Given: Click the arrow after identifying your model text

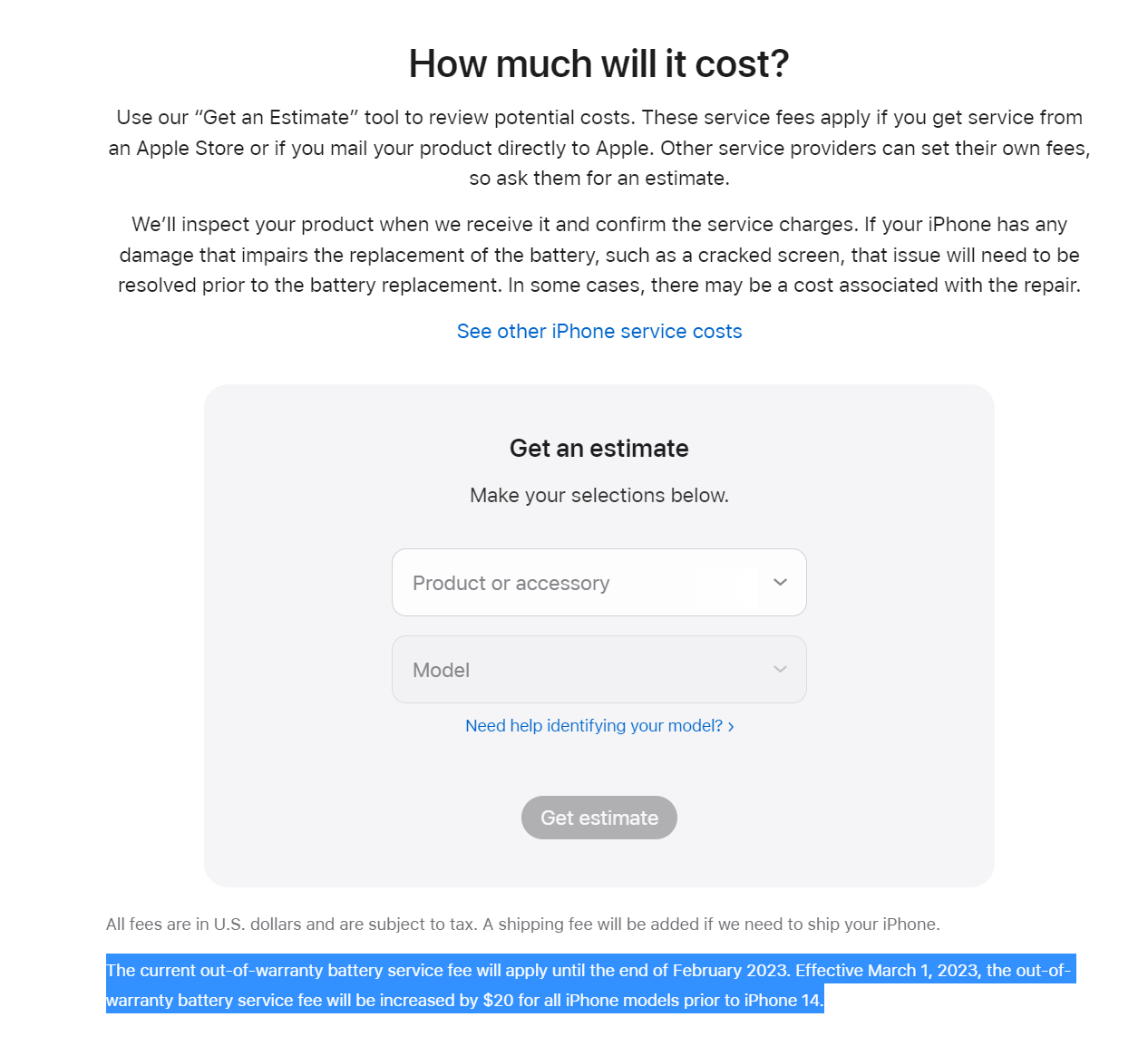Looking at the screenshot, I should 731,727.
